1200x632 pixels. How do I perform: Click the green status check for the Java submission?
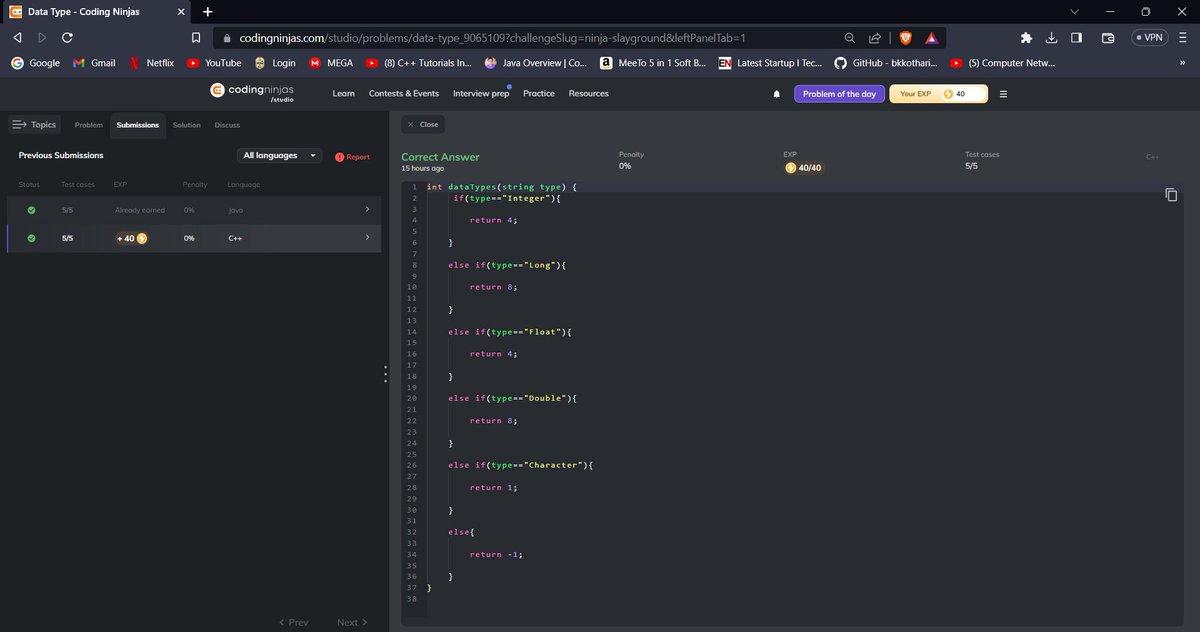(31, 210)
